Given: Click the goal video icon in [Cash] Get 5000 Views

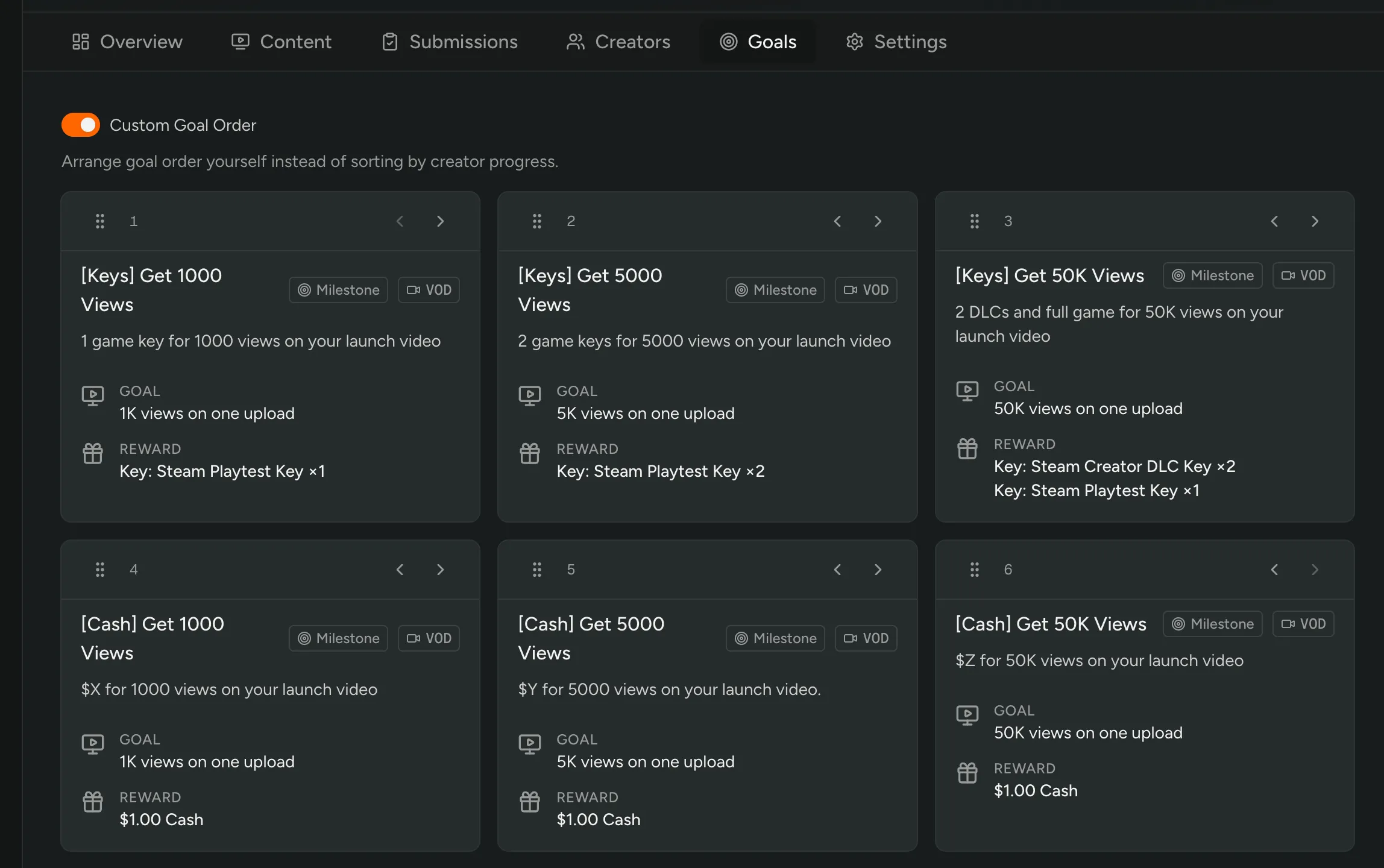Looking at the screenshot, I should click(x=530, y=744).
